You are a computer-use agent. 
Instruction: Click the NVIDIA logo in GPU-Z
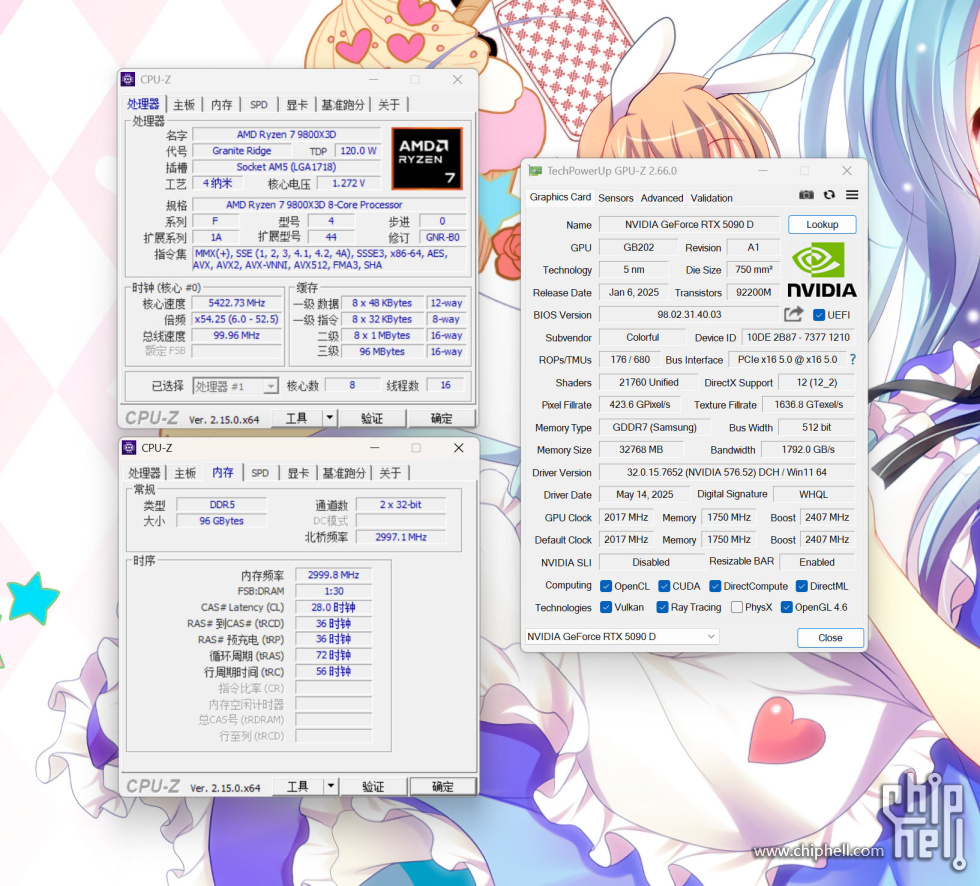821,269
